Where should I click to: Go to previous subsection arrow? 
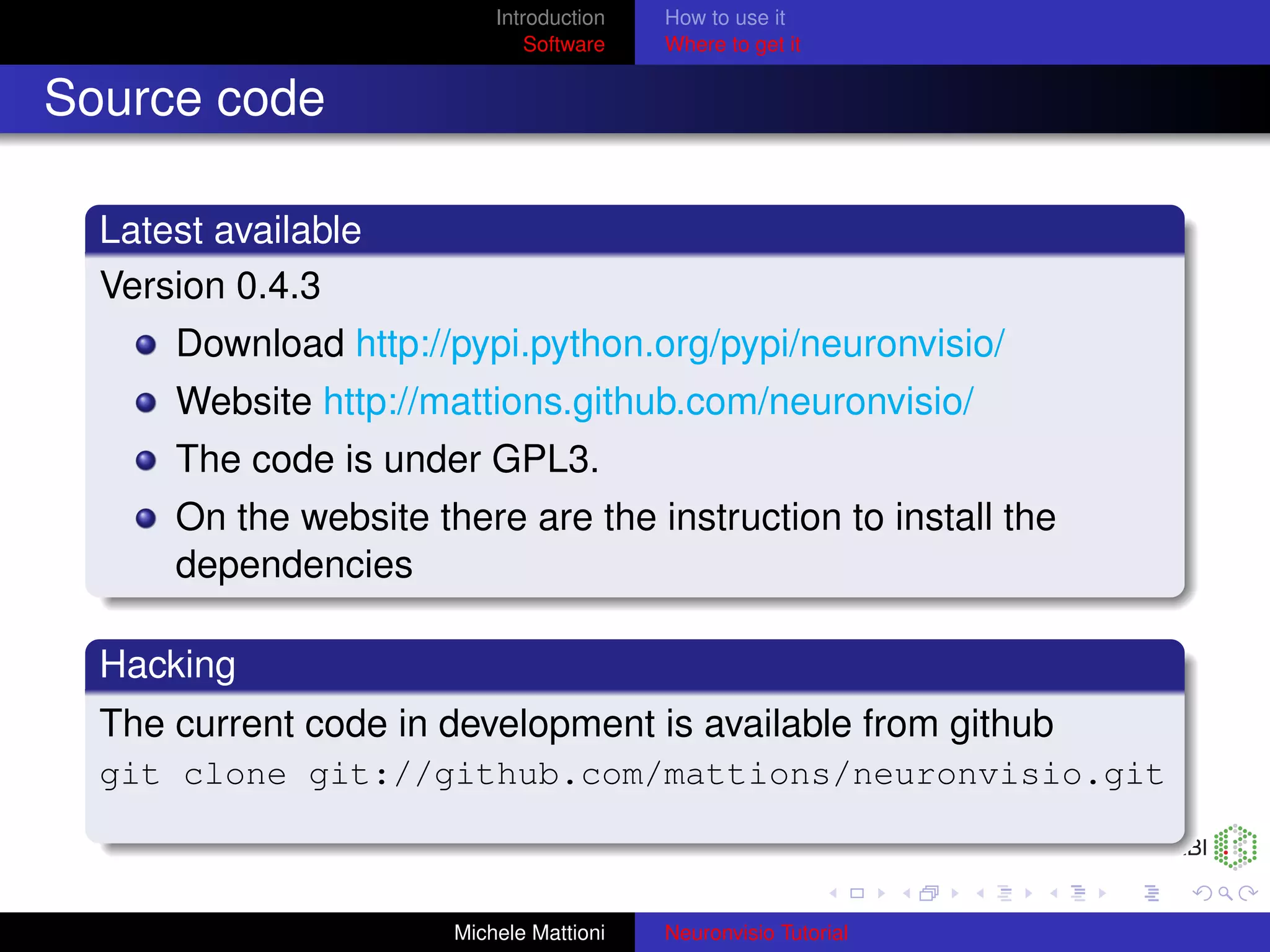980,893
